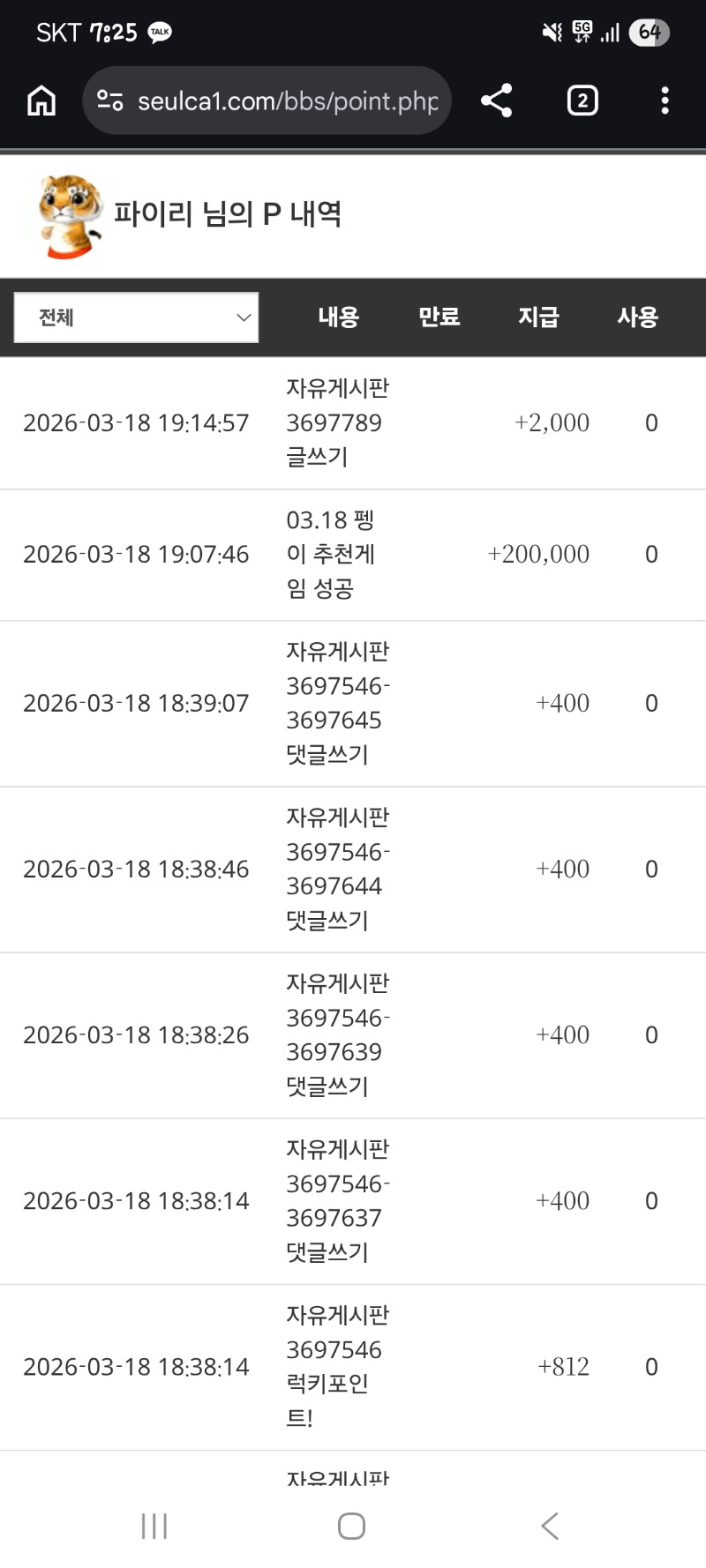Tap the Android recent apps button

point(154,1527)
